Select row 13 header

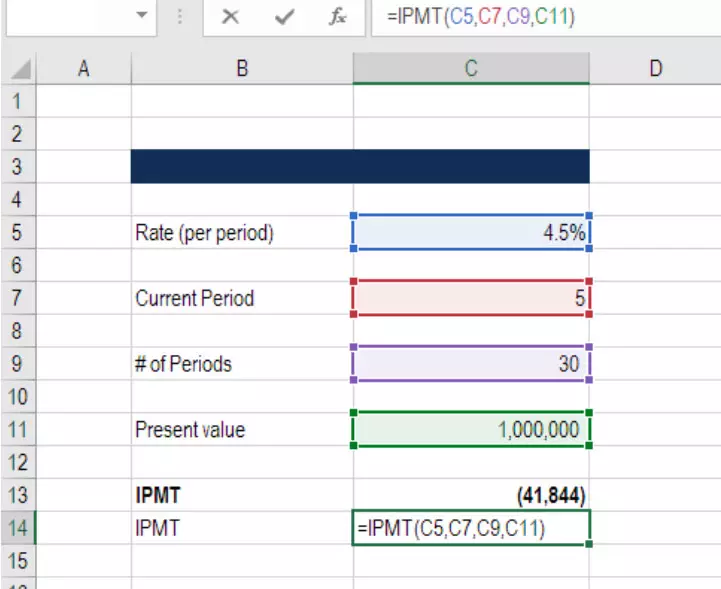pyautogui.click(x=17, y=495)
